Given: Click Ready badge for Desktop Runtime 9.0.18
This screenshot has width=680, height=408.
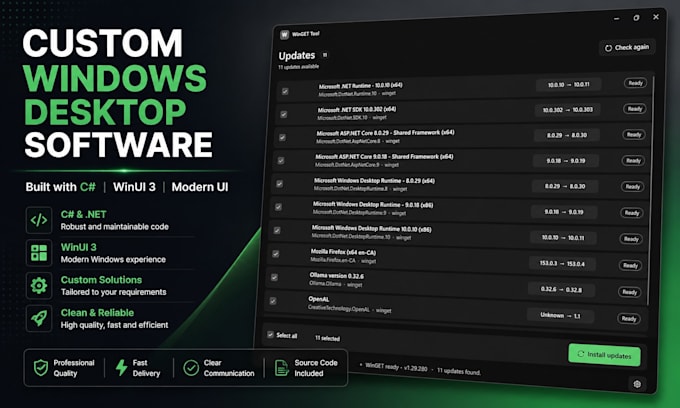Looking at the screenshot, I should click(632, 213).
